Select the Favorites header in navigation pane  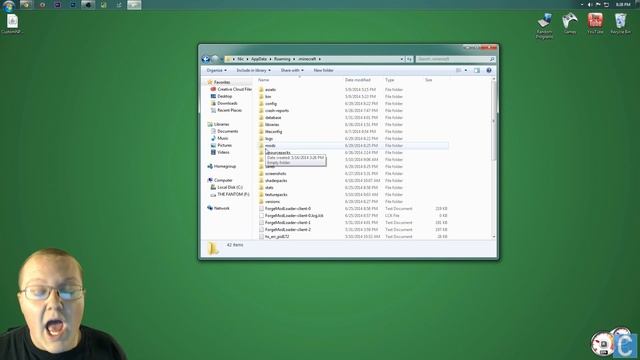219,82
